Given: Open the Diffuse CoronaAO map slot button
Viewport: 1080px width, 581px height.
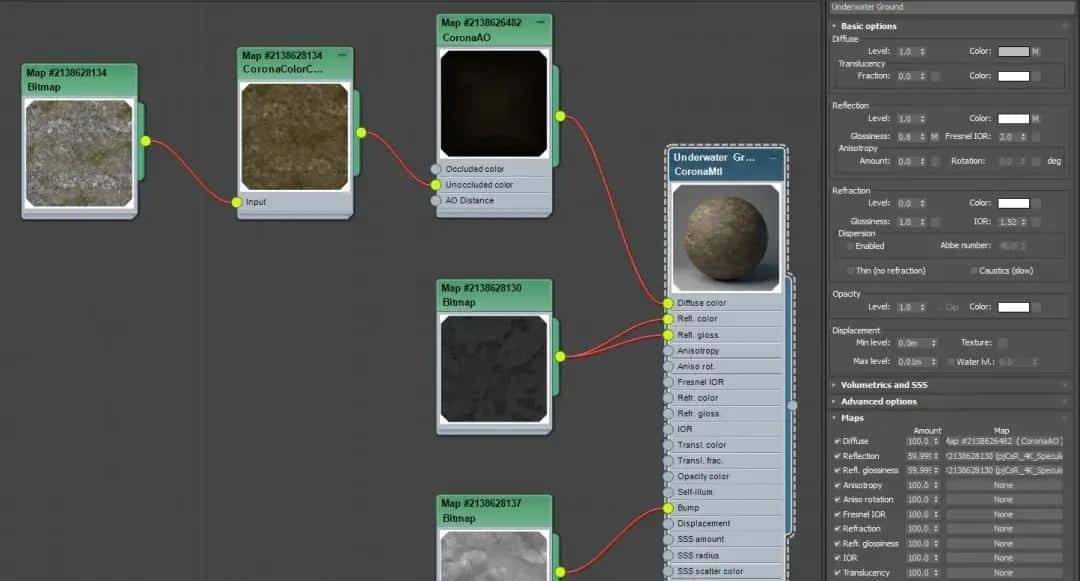Looking at the screenshot, I should pos(1004,441).
